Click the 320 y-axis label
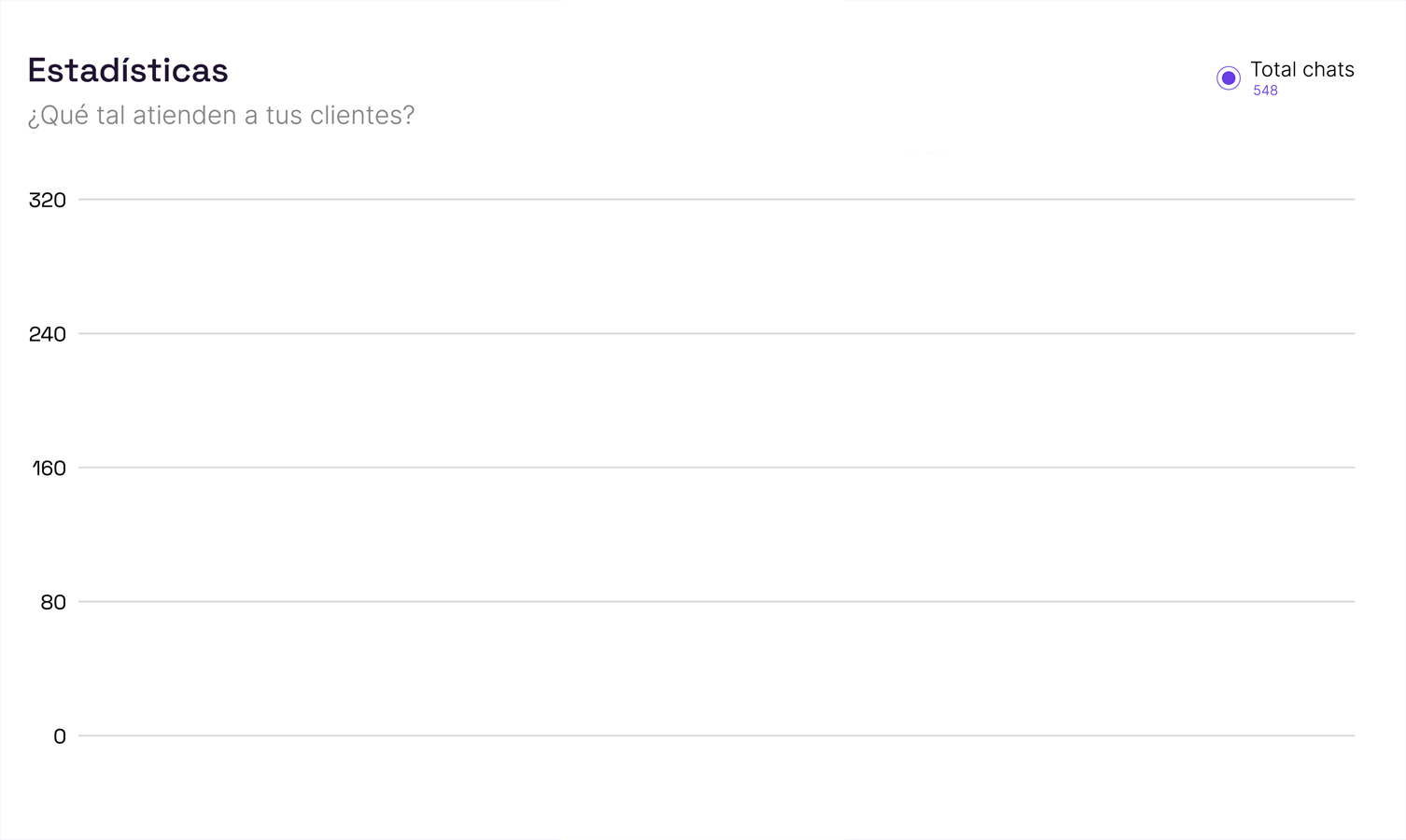Screen dimensions: 1406x840 (48, 200)
